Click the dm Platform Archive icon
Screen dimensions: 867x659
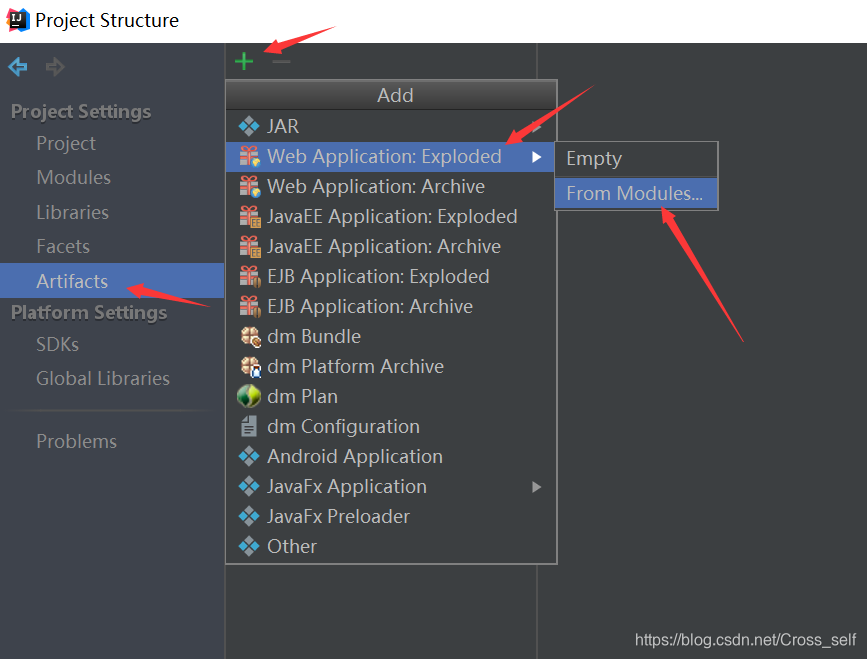[250, 367]
